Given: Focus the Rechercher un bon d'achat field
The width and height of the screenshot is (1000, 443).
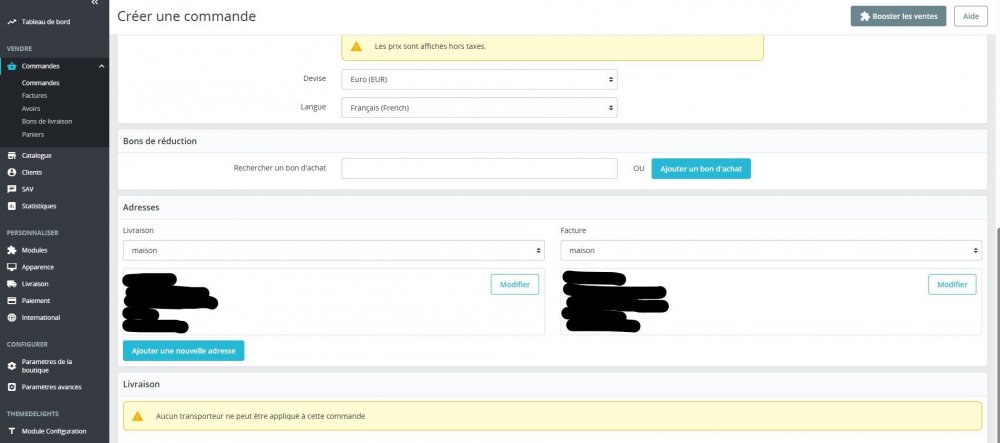Looking at the screenshot, I should click(479, 168).
